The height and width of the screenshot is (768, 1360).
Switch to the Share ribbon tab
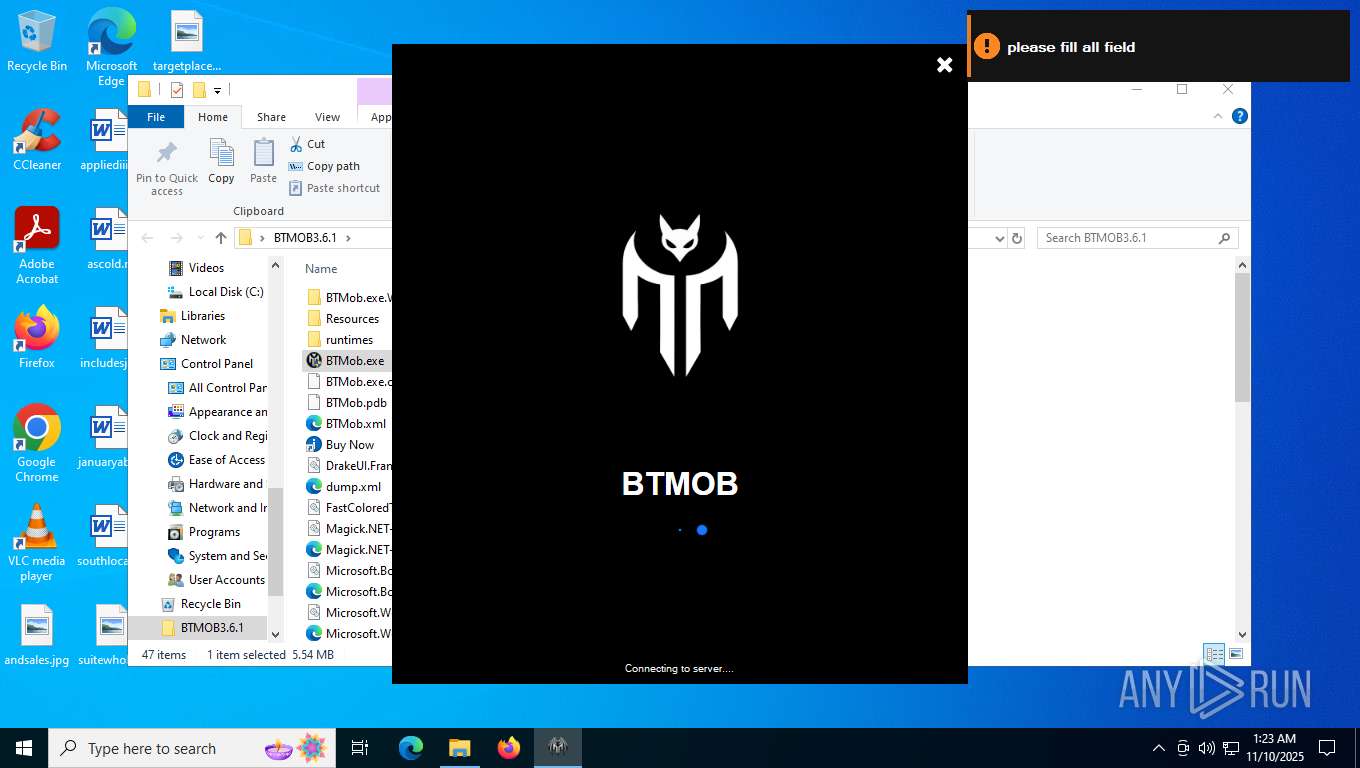[271, 117]
